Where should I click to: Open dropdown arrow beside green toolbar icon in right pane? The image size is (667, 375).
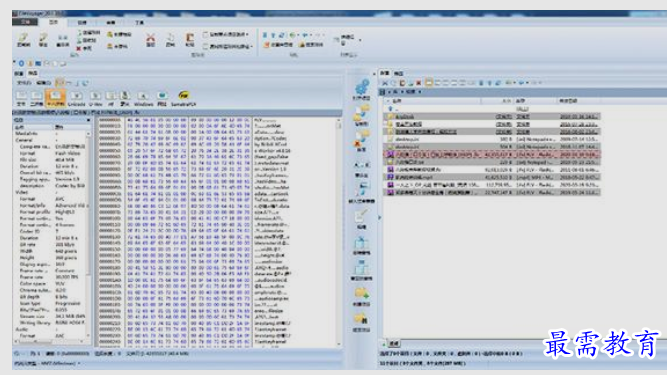click(514, 83)
